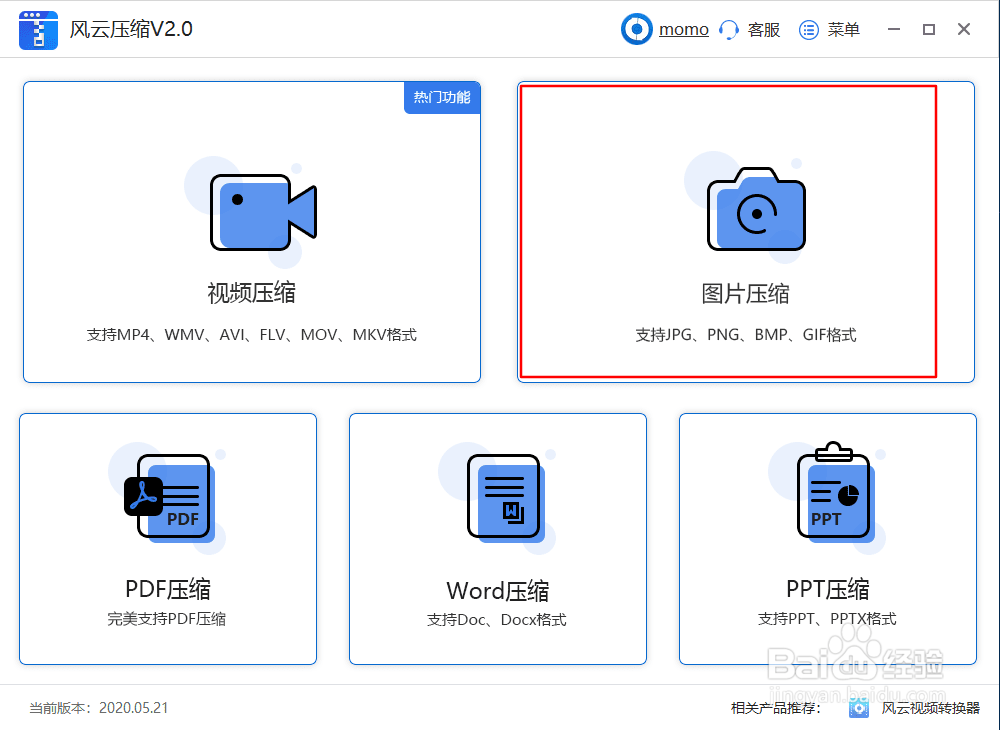Click the PDF document icon
The image size is (1000, 730).
[168, 497]
